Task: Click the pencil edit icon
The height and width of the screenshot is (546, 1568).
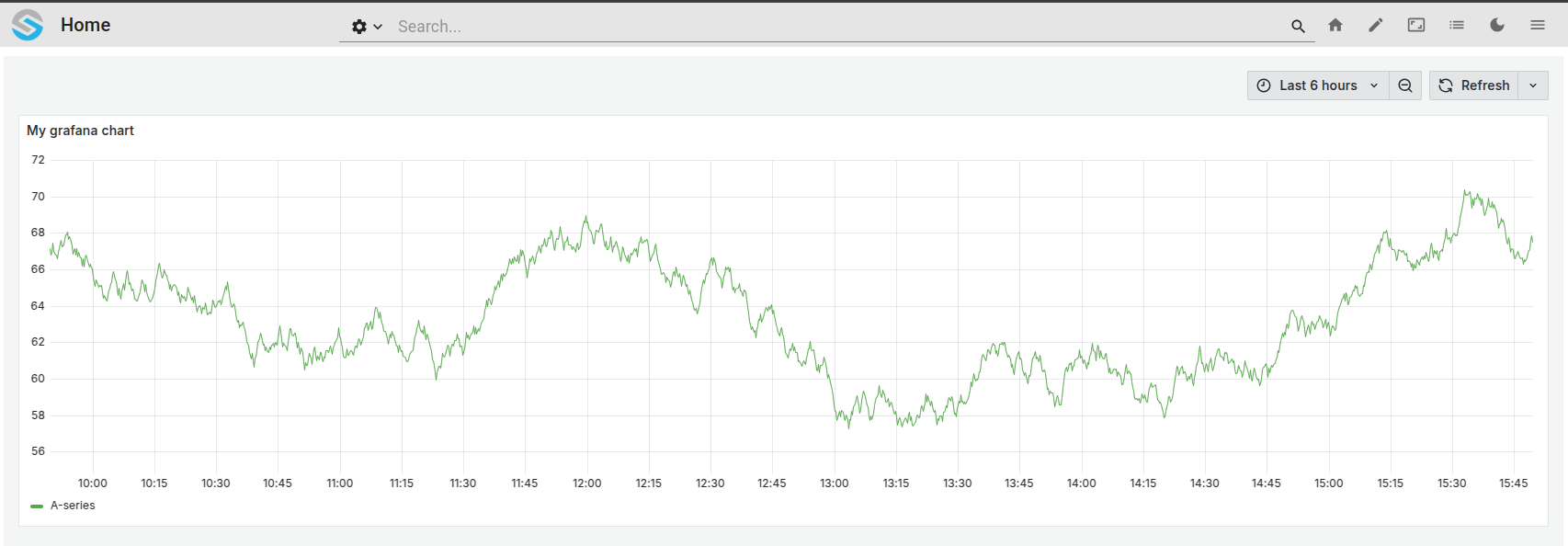Action: (1376, 25)
